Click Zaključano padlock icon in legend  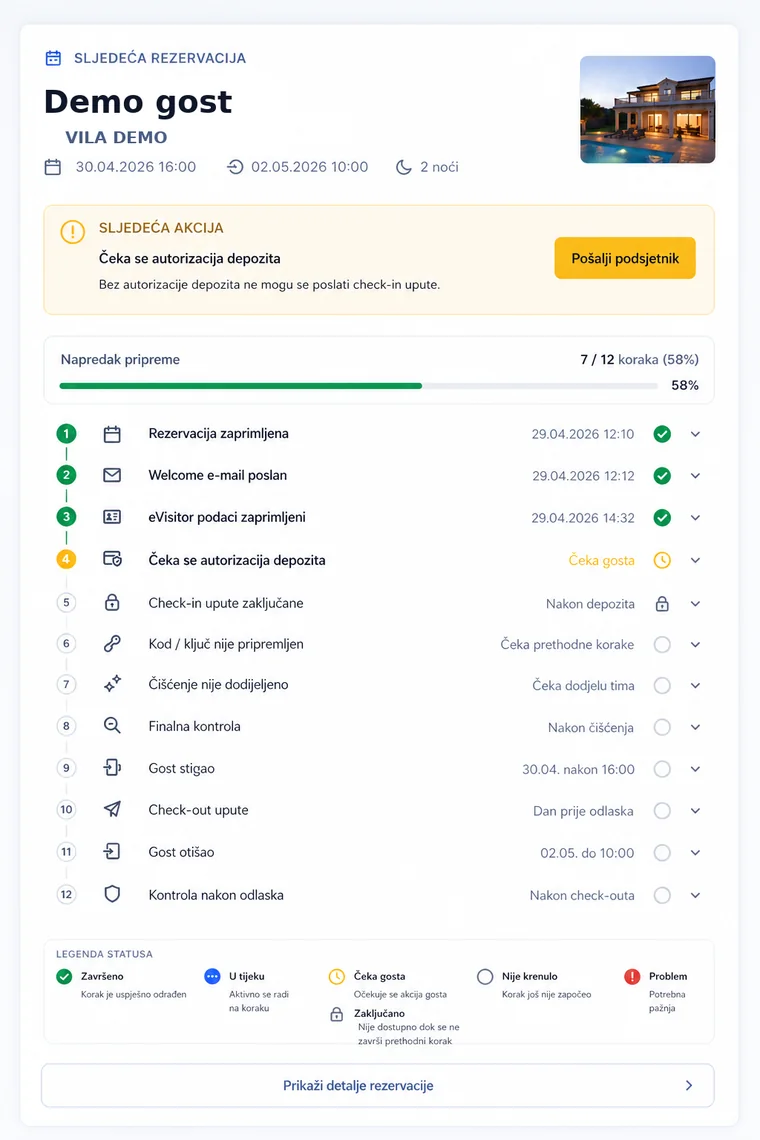click(x=336, y=1014)
